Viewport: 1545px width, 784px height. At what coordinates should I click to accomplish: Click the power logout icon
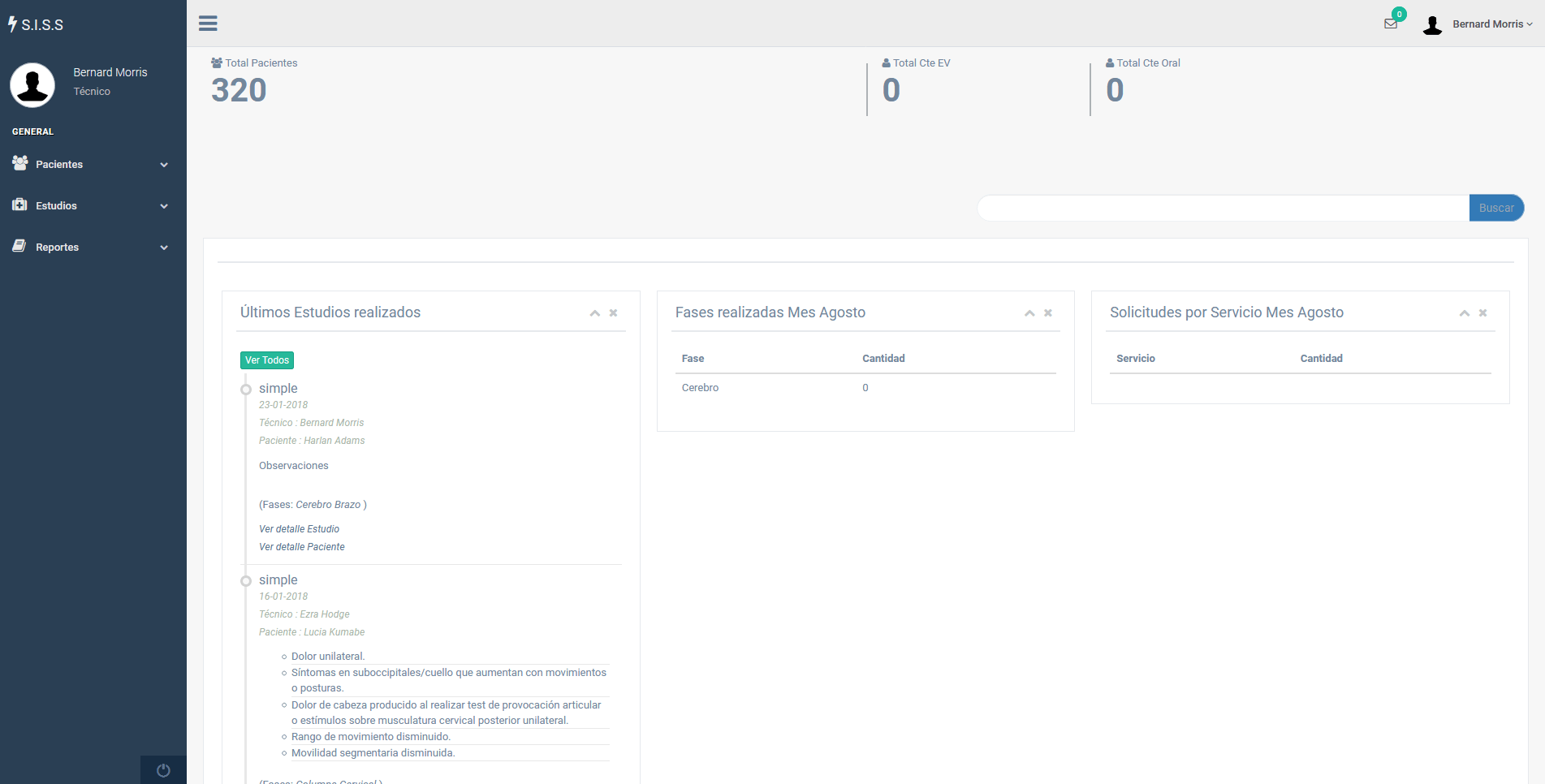pyautogui.click(x=163, y=770)
